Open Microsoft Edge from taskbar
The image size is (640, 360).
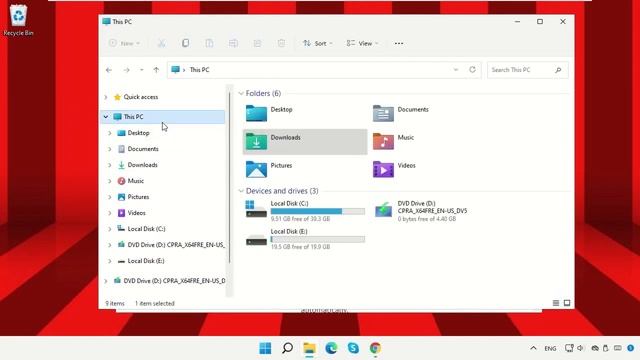(331, 348)
